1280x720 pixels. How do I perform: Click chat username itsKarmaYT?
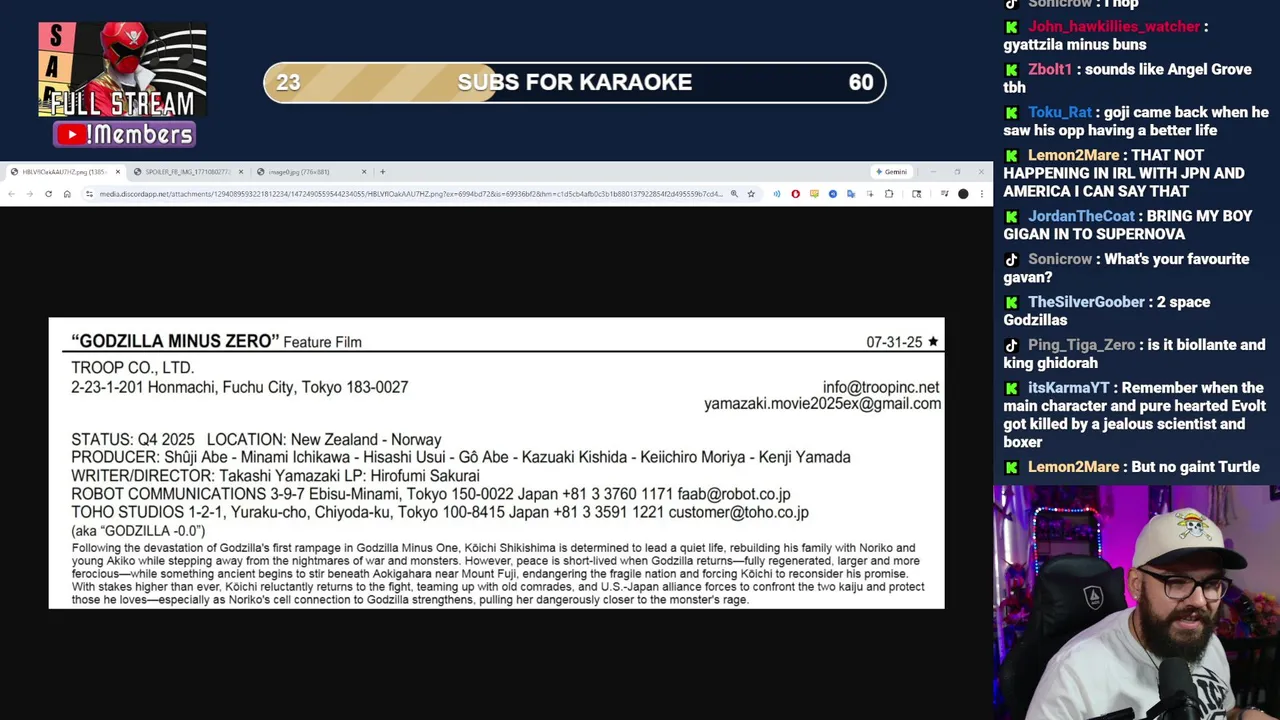[1069, 388]
